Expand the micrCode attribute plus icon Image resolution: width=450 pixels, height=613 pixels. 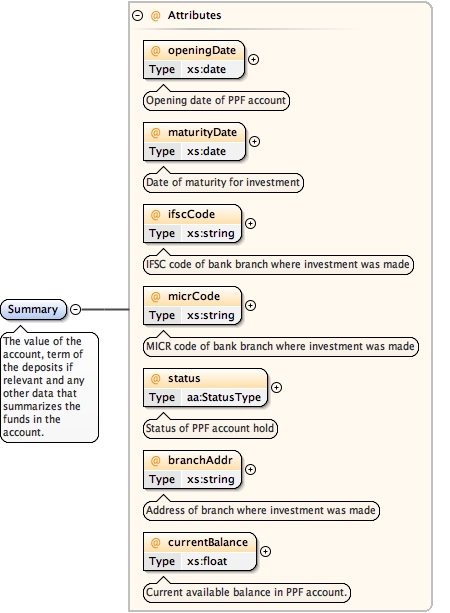(x=250, y=305)
